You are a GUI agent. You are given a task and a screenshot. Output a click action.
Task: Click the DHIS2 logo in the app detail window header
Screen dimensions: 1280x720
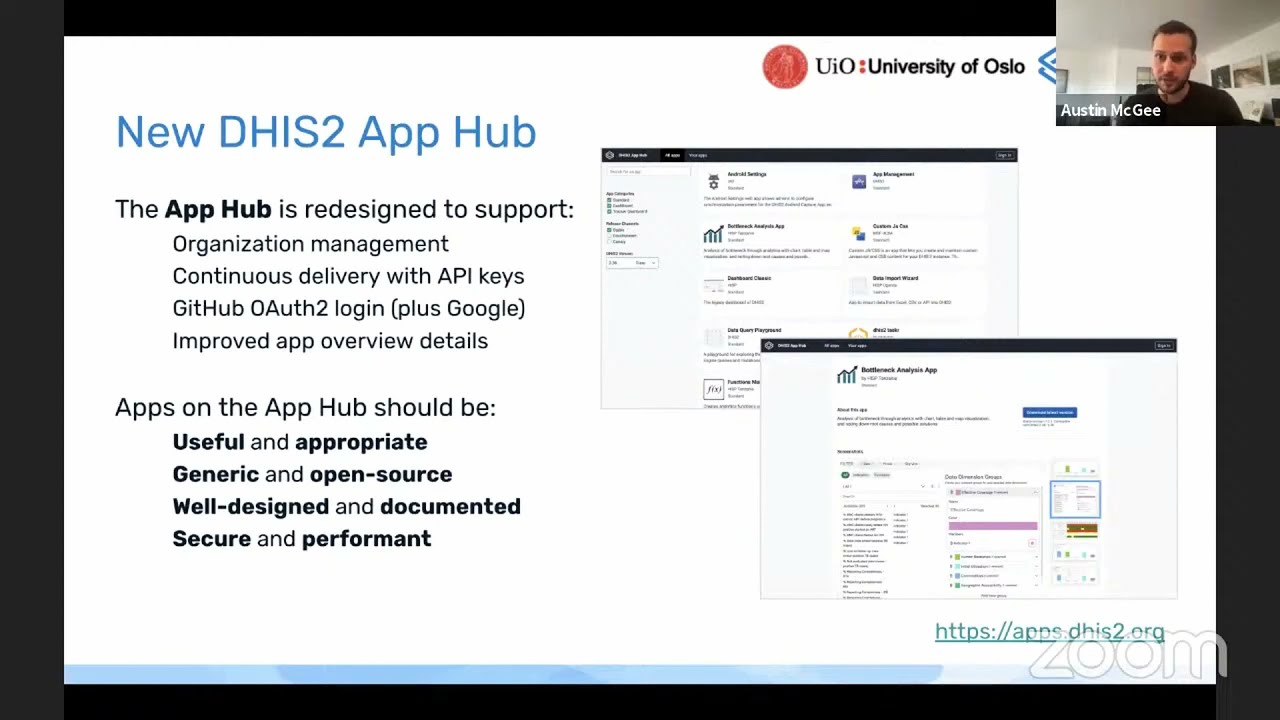(769, 345)
